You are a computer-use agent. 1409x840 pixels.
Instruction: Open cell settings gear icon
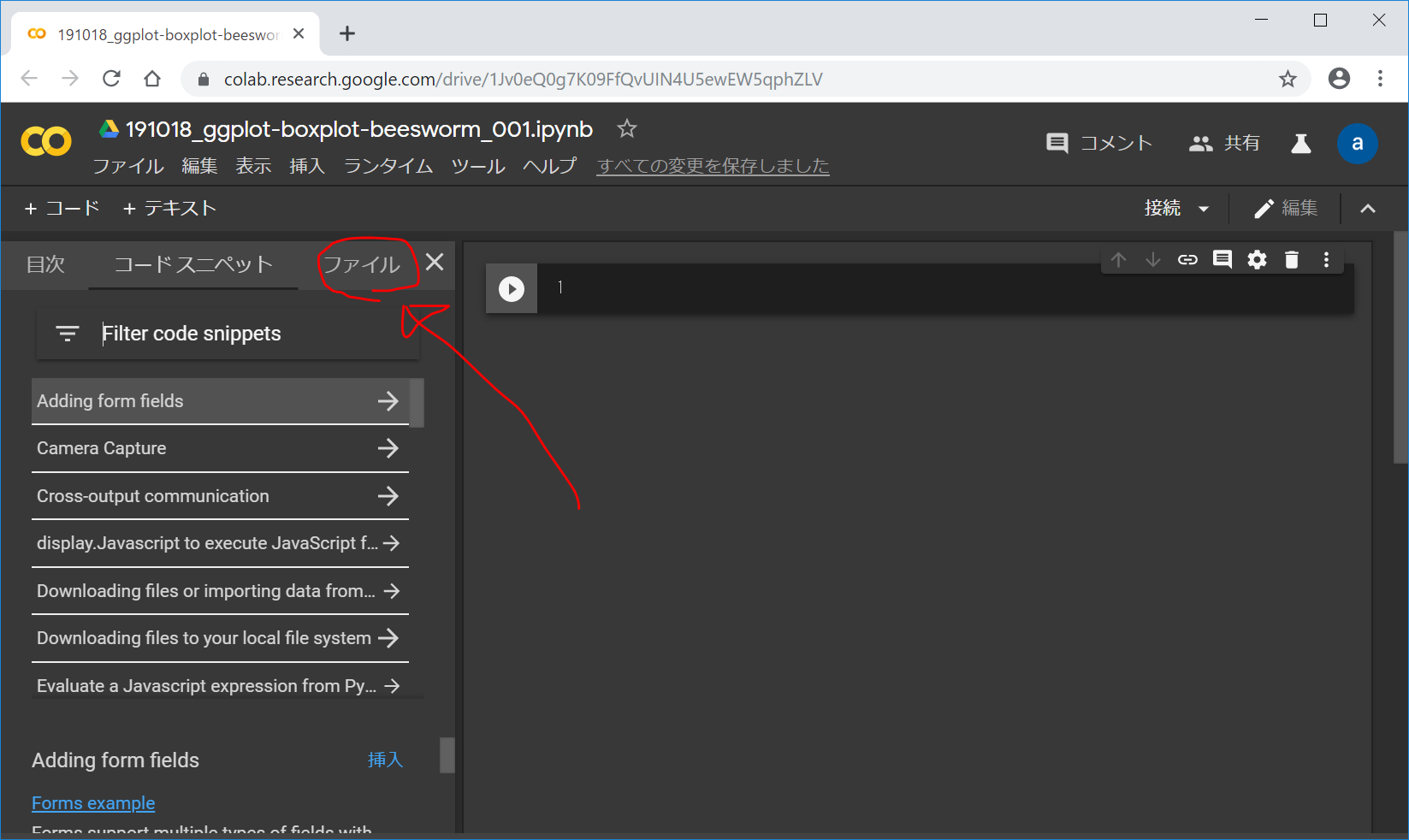tap(1257, 260)
